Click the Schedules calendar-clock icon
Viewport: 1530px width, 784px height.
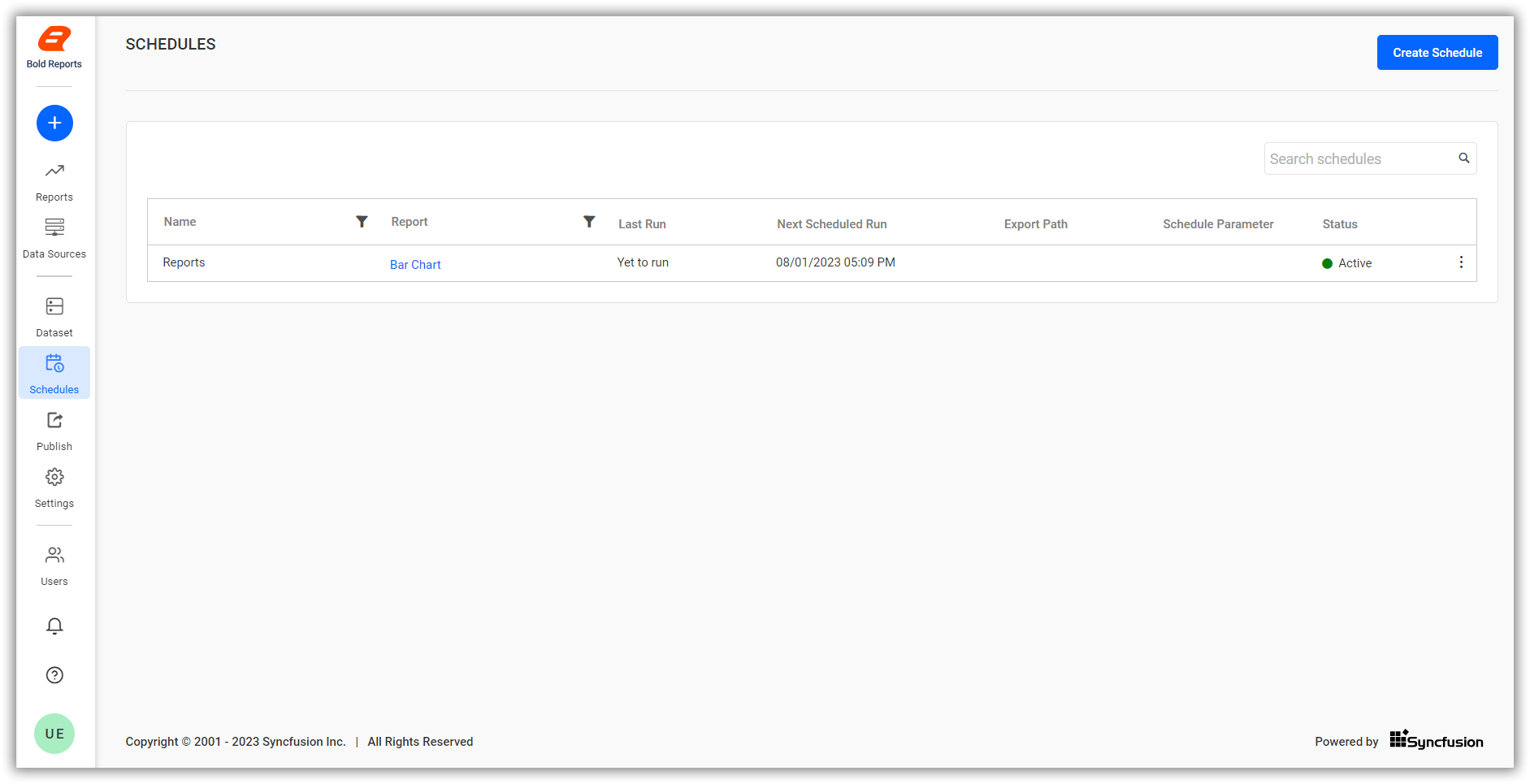[x=54, y=363]
